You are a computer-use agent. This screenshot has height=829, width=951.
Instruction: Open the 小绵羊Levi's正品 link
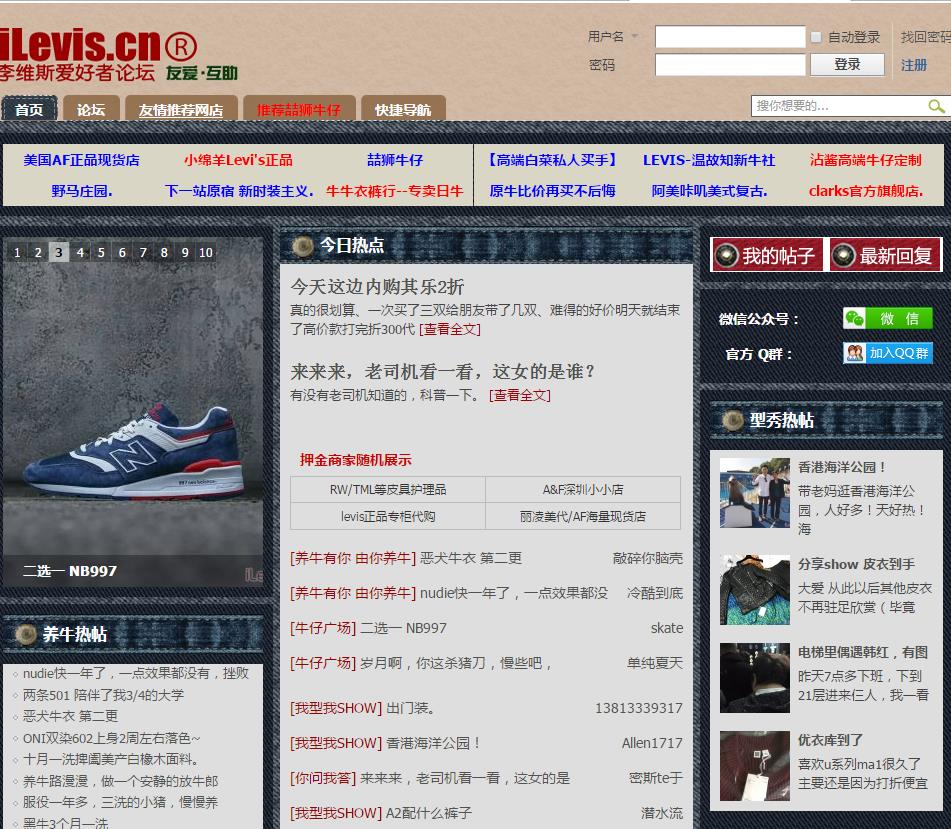238,160
